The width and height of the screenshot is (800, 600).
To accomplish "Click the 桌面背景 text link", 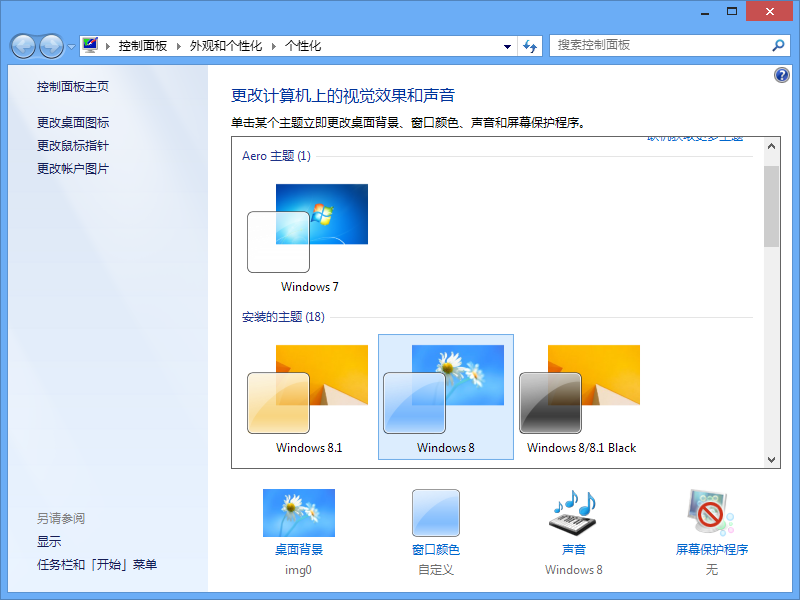I will [x=299, y=549].
